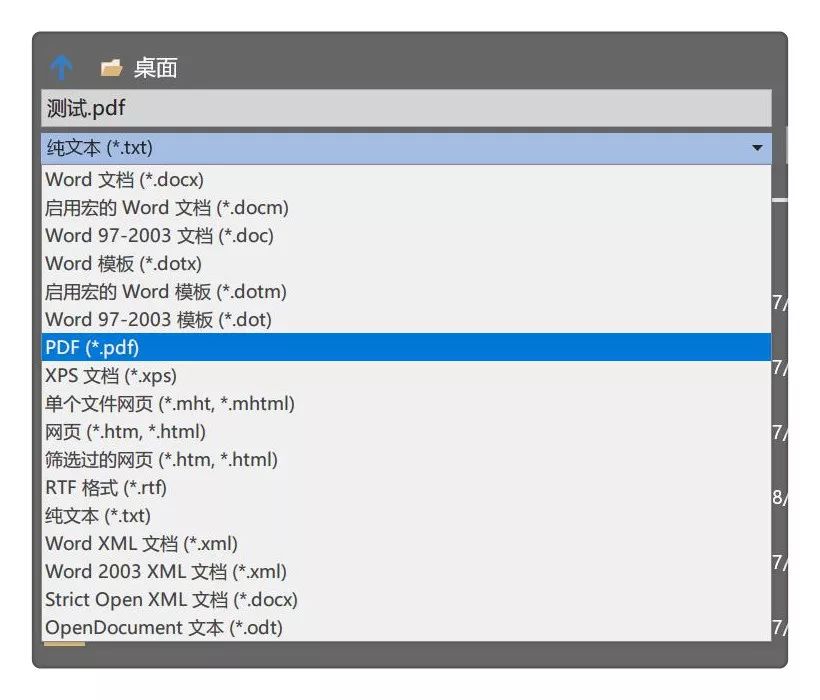Pick Word 2003 XML 文档 (*.xml)
This screenshot has height=700, width=820.
[406, 572]
